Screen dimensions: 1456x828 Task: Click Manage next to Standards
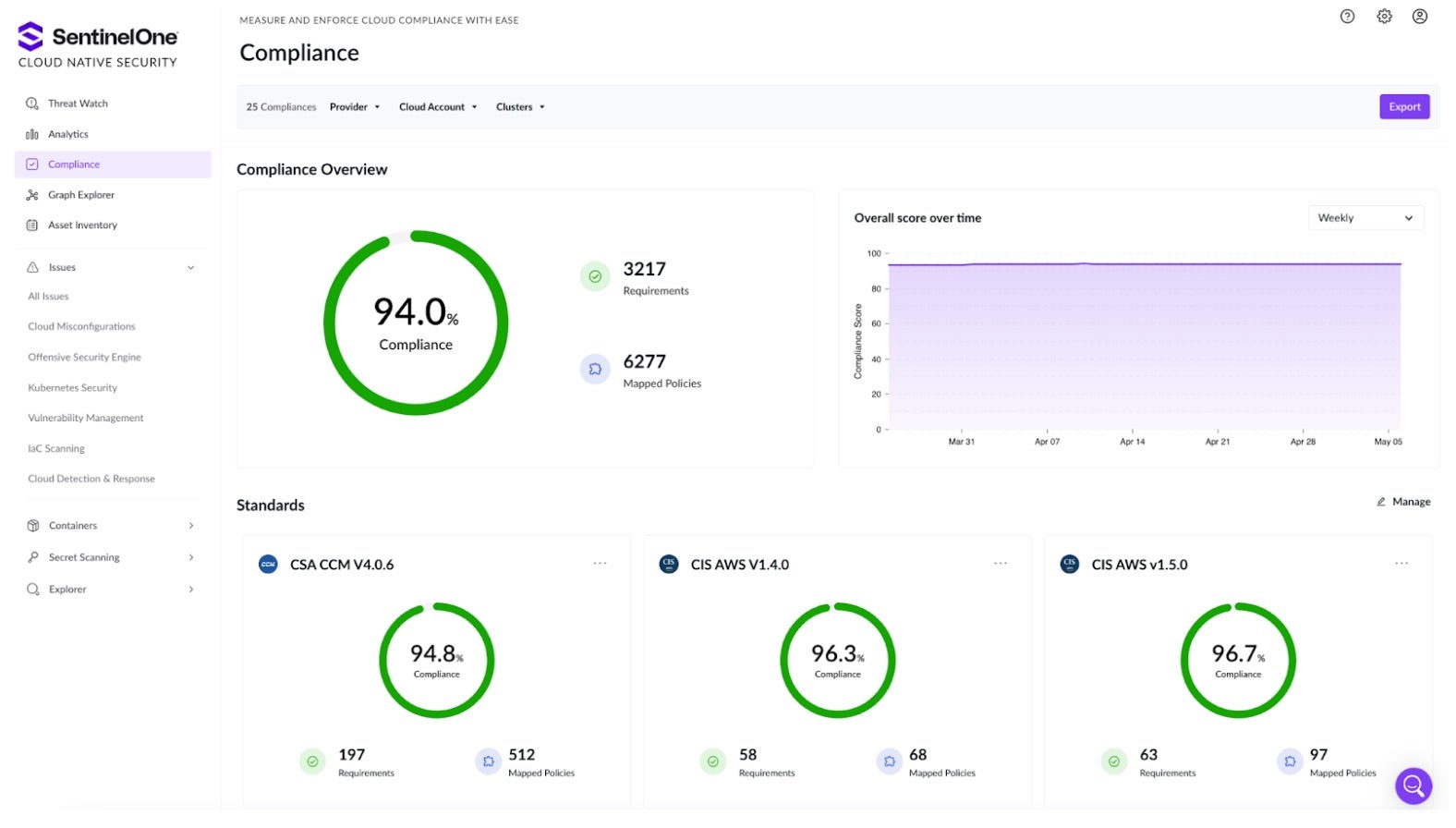(1403, 502)
